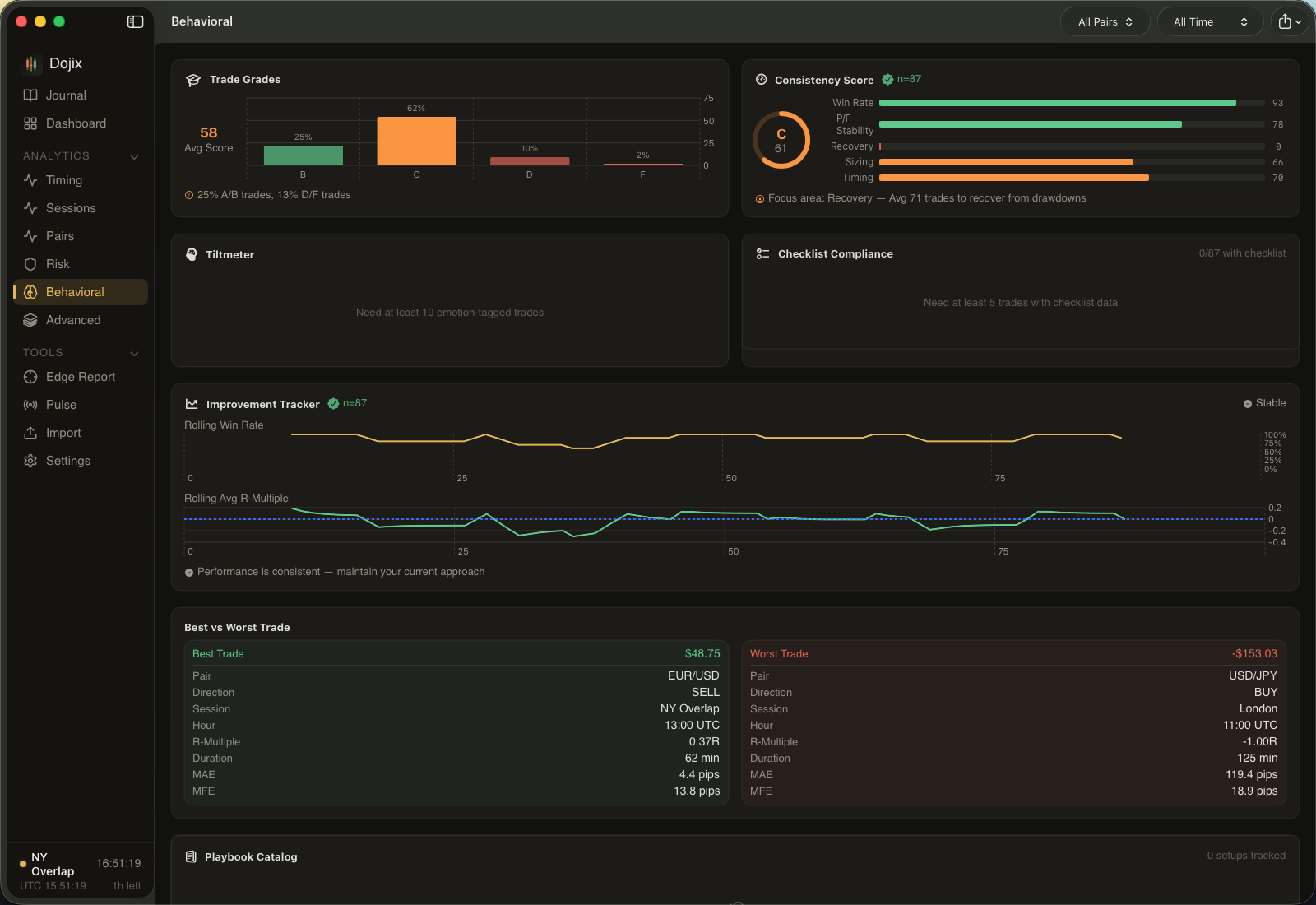Open the Sessions analytics page
The width and height of the screenshot is (1316, 905).
pyautogui.click(x=71, y=208)
